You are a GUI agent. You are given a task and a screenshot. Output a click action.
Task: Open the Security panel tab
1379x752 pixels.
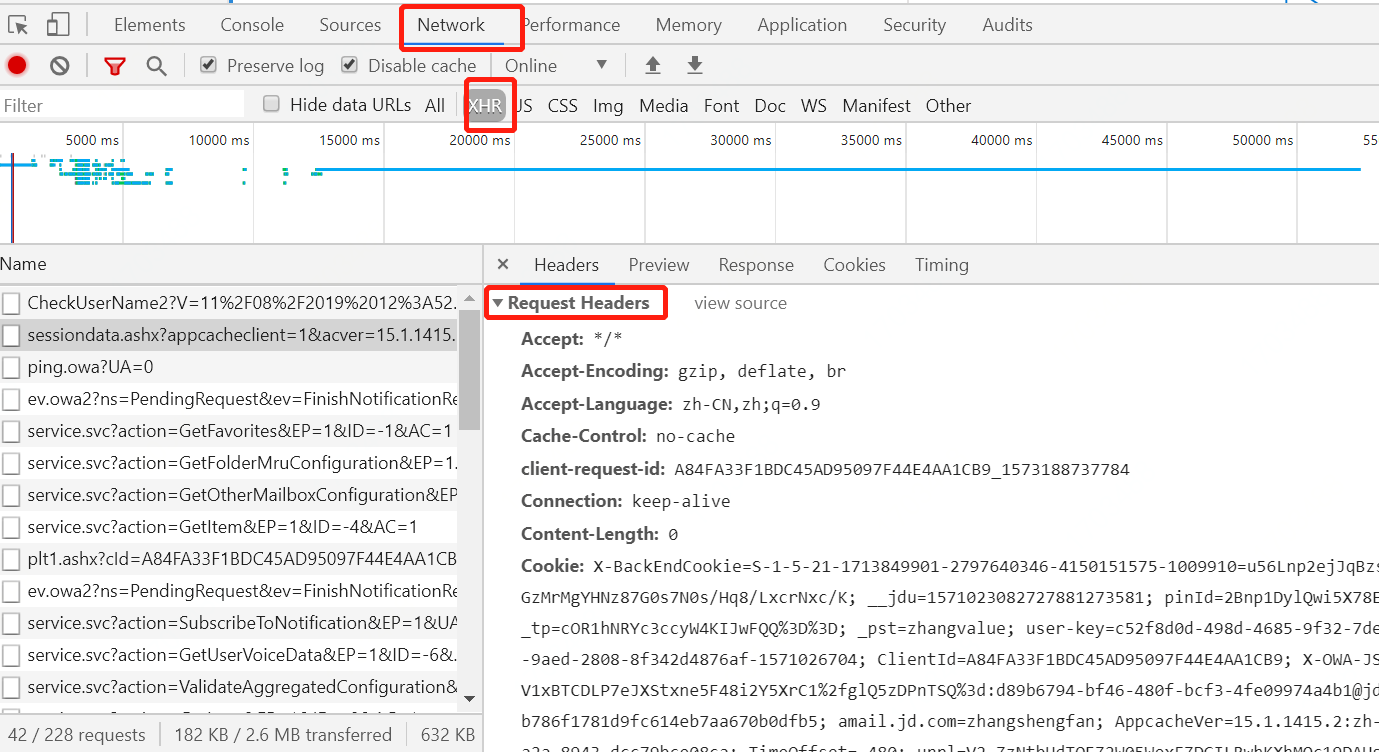(x=914, y=25)
